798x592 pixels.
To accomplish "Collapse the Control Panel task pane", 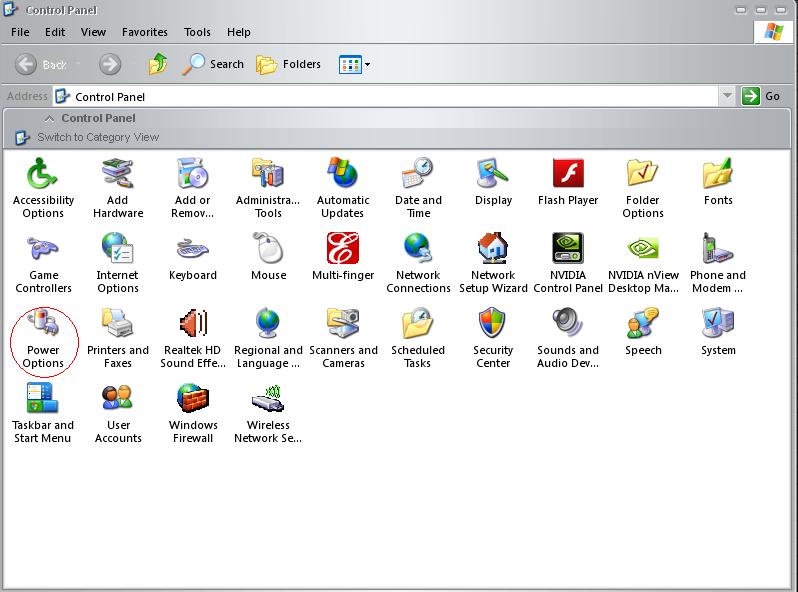I will [x=49, y=119].
